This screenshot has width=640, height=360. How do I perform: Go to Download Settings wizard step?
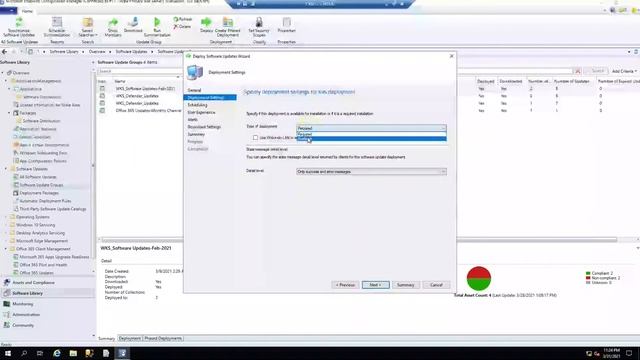tap(204, 127)
